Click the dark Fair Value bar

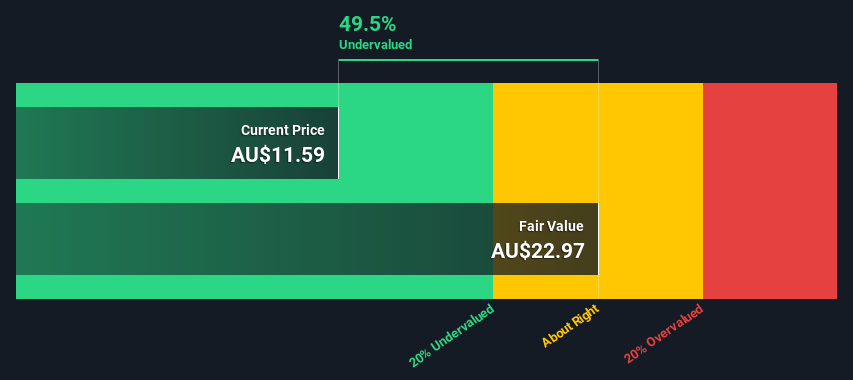(307, 239)
